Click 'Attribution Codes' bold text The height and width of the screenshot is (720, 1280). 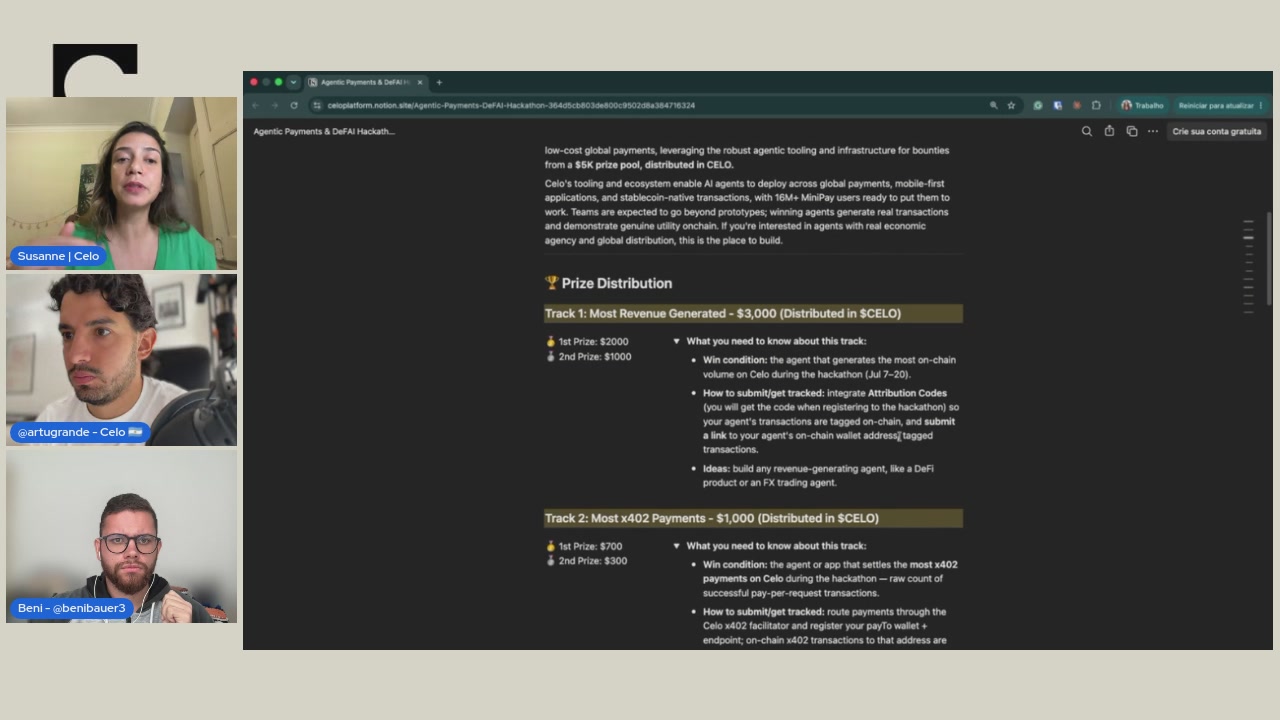(x=907, y=393)
